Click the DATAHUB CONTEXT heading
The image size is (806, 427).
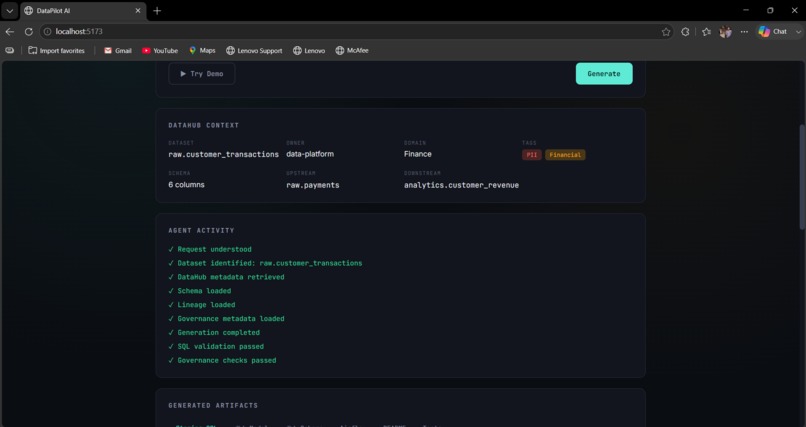(x=204, y=125)
